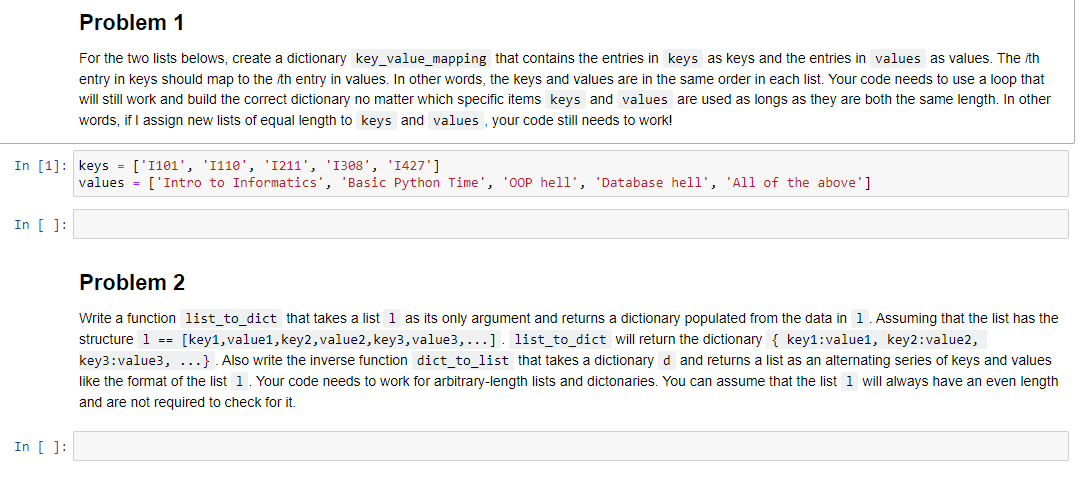Click the string 'Basic Python Time'

[414, 183]
